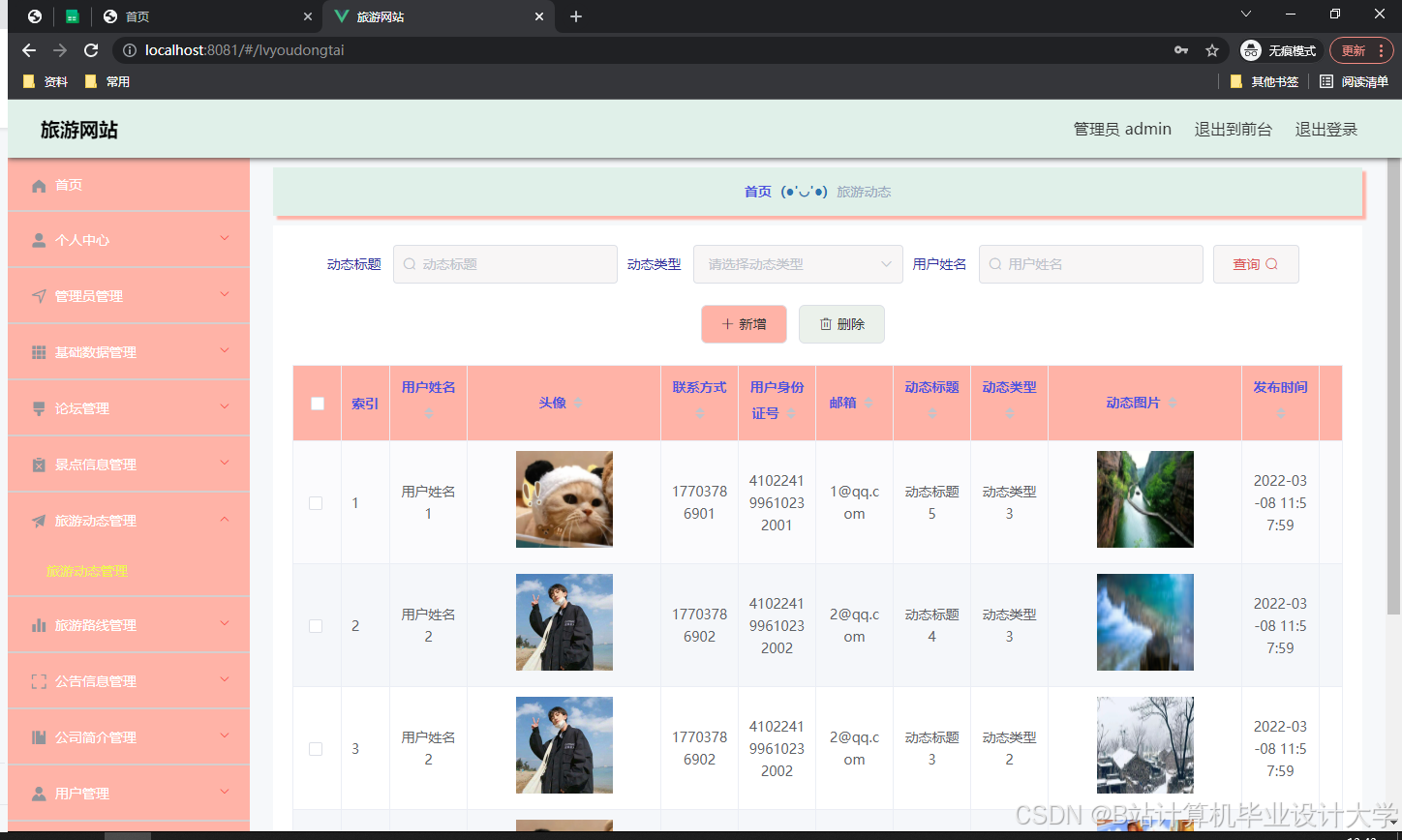Click the user icon beside 用户管理

pyautogui.click(x=39, y=794)
